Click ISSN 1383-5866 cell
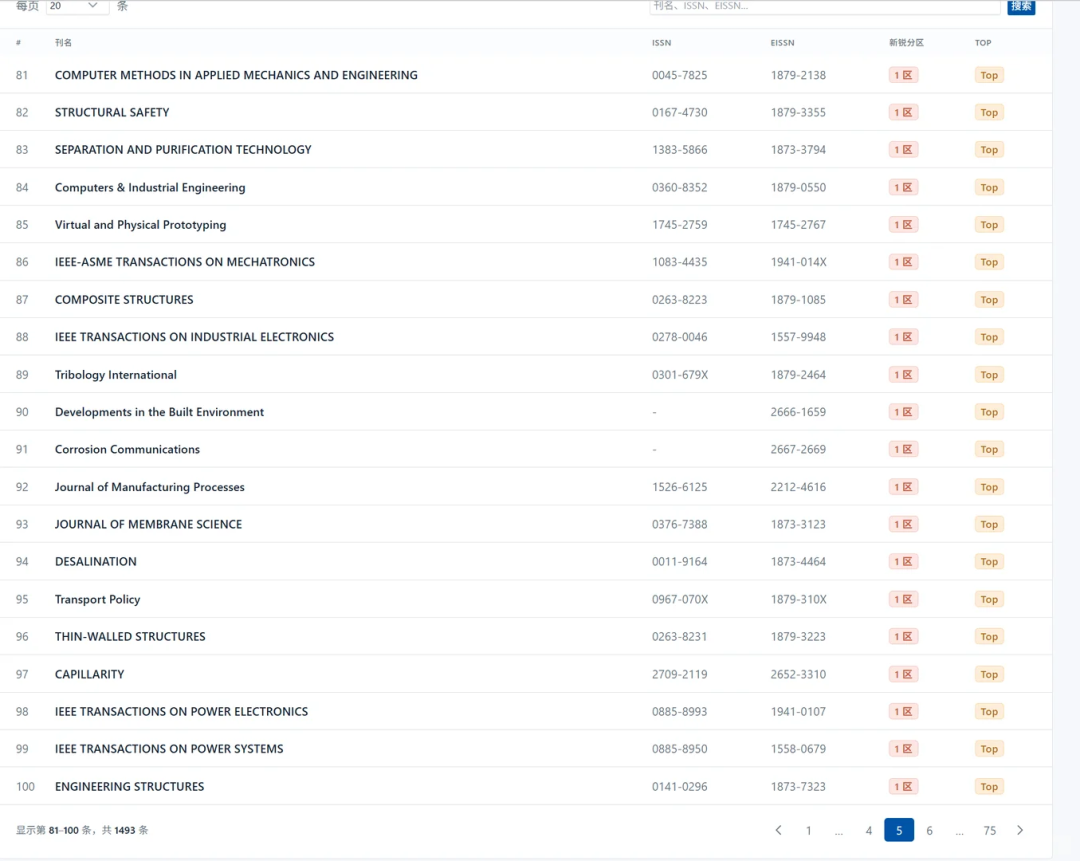This screenshot has width=1080, height=861. click(680, 149)
